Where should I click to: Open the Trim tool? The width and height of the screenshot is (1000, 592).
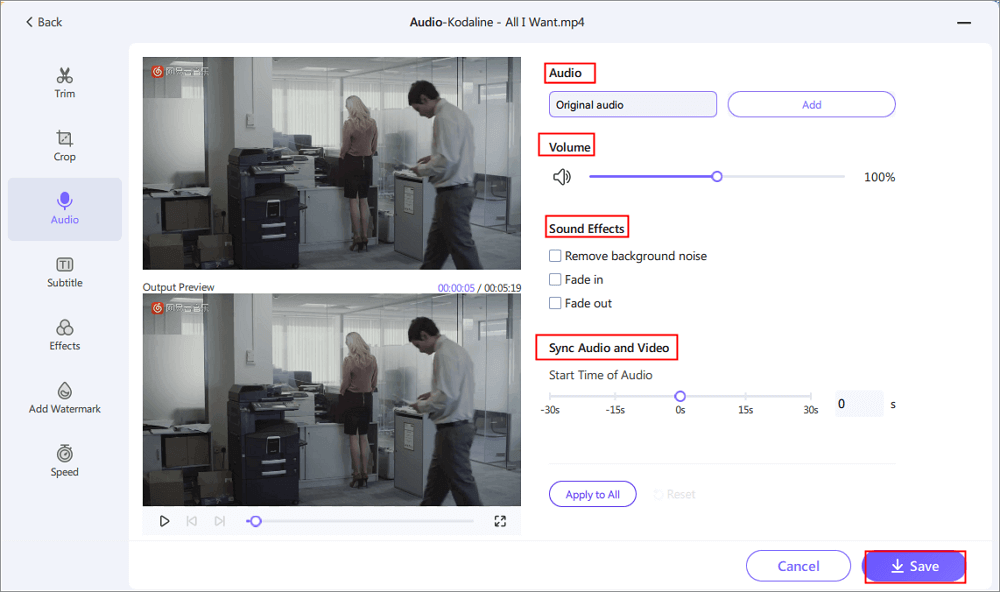coord(64,83)
